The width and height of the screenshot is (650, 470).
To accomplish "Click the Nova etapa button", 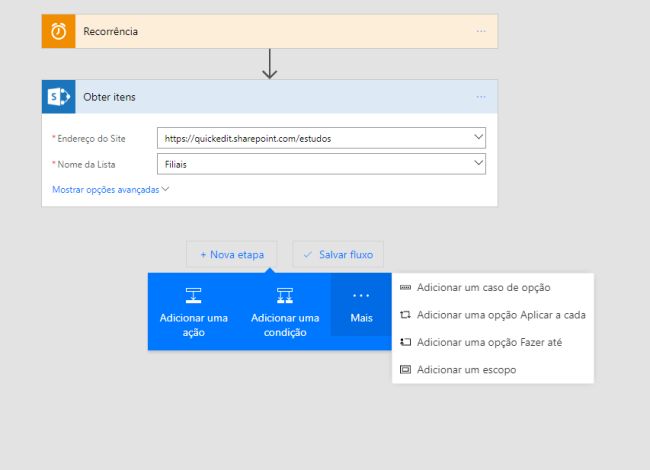I will click(x=232, y=254).
